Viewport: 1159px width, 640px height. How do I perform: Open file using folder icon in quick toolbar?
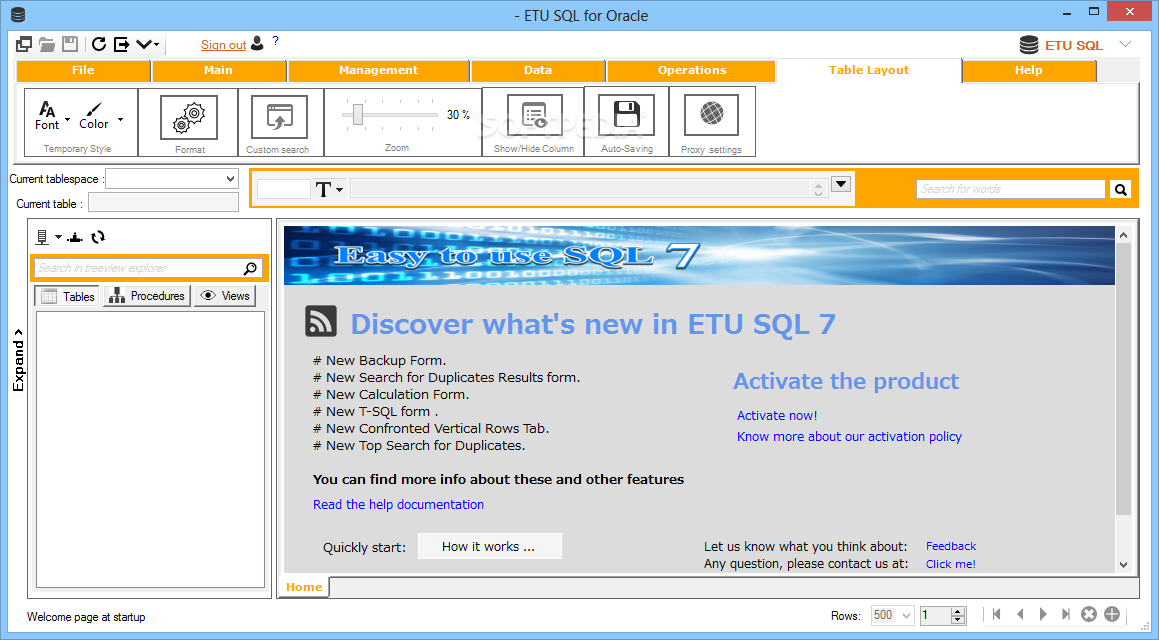[47, 44]
